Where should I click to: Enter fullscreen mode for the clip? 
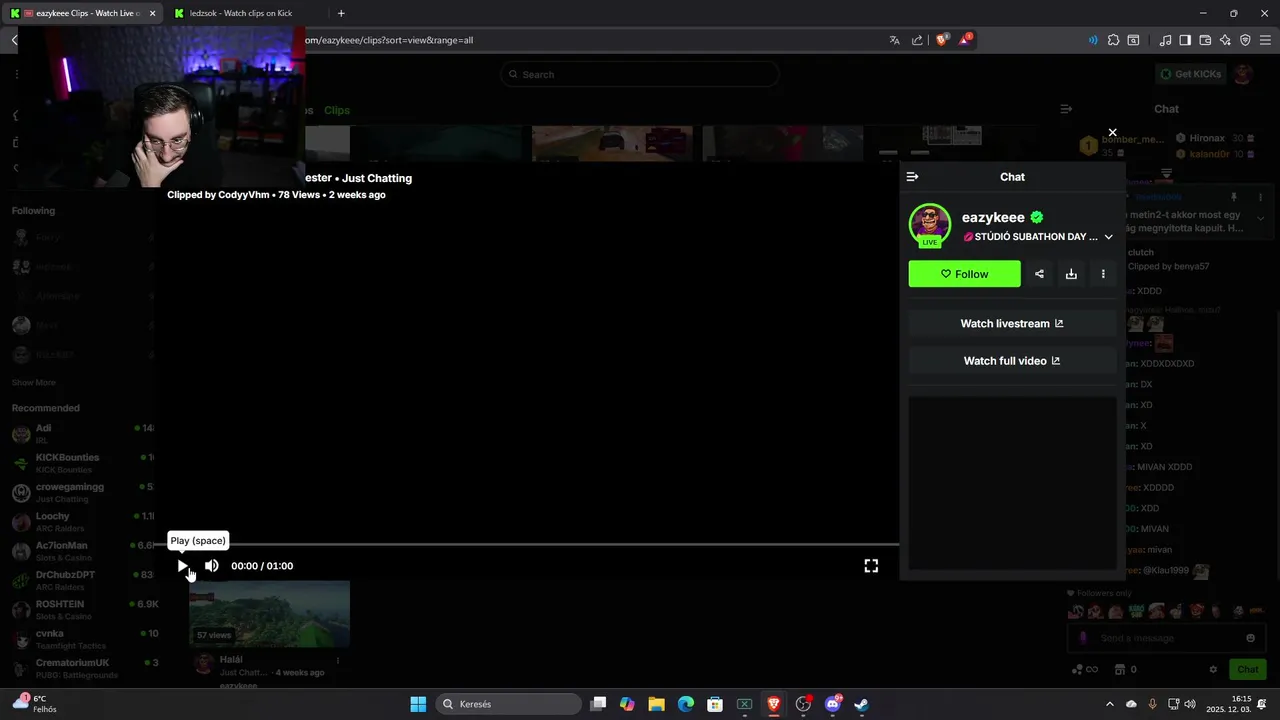(x=871, y=566)
